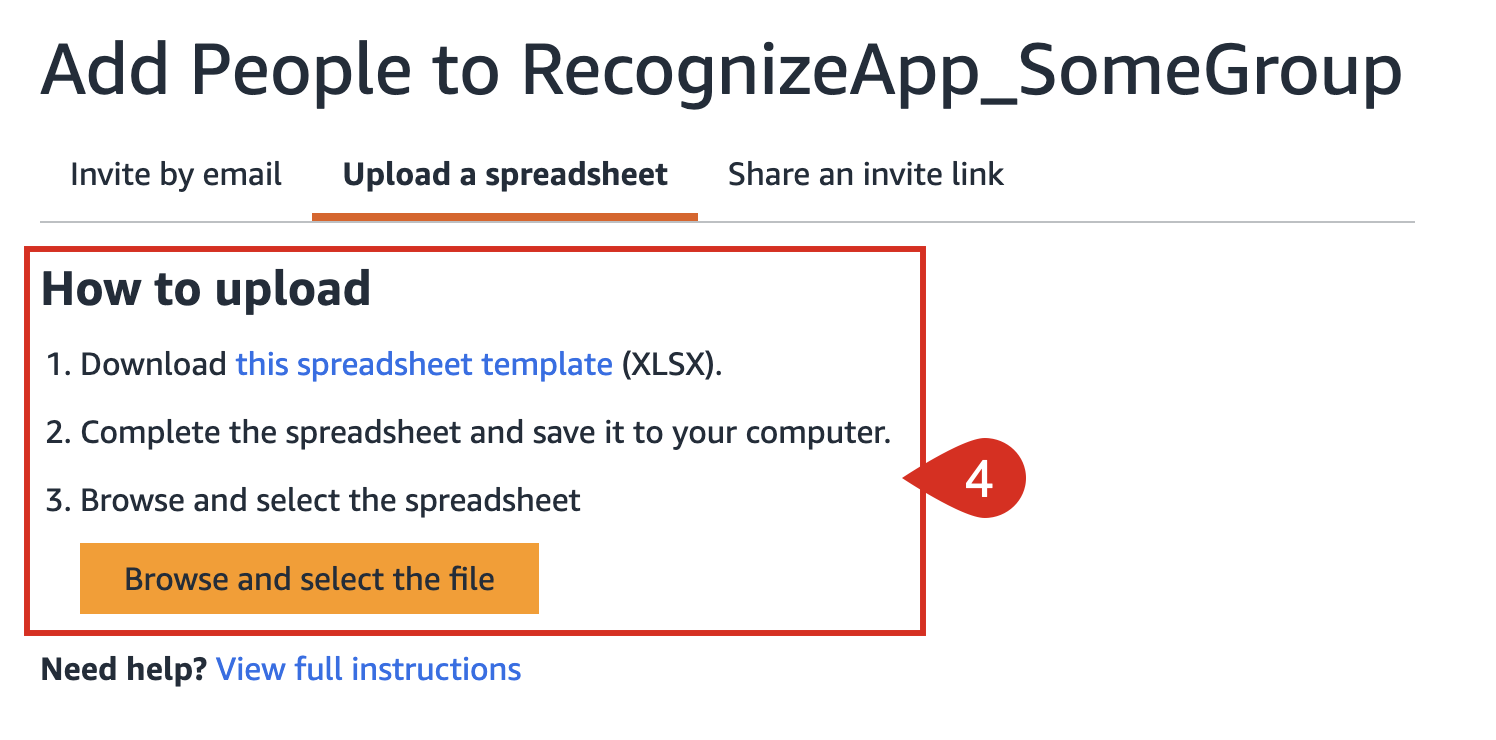Click the list number 3. before Browse

point(60,499)
